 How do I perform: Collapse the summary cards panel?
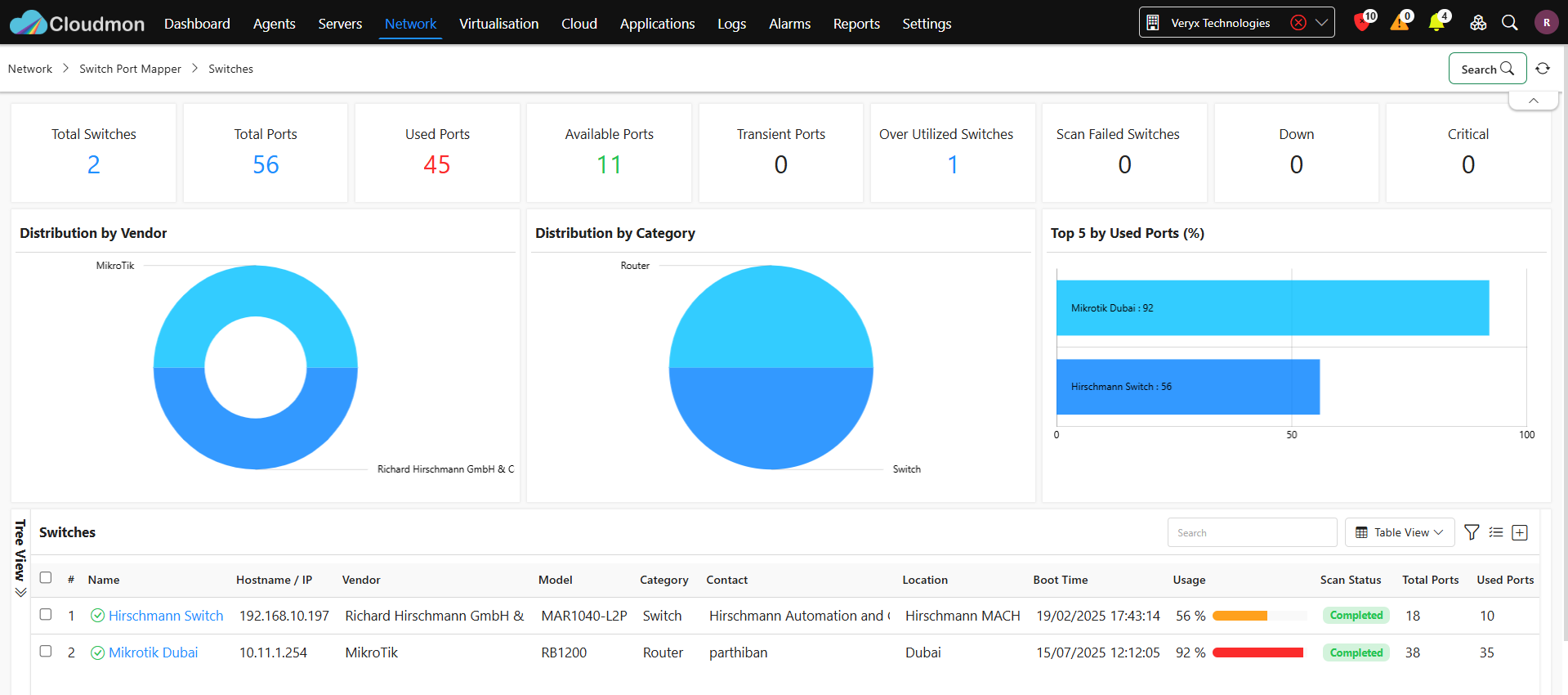1534,101
